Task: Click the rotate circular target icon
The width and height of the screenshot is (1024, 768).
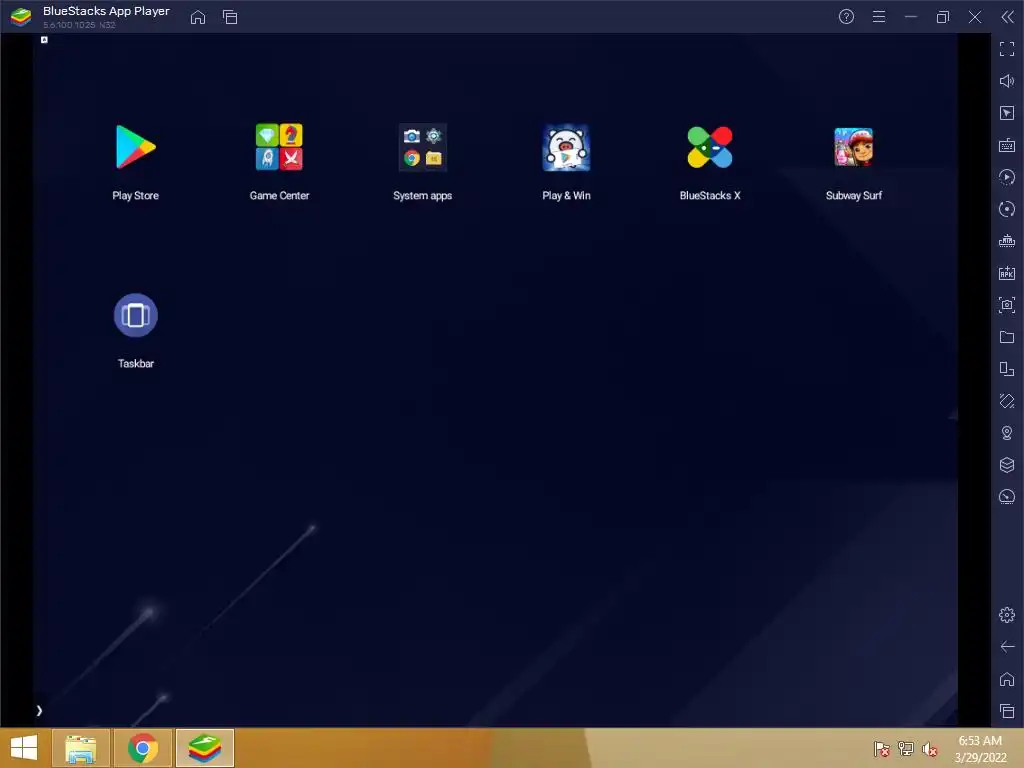Action: [1007, 209]
